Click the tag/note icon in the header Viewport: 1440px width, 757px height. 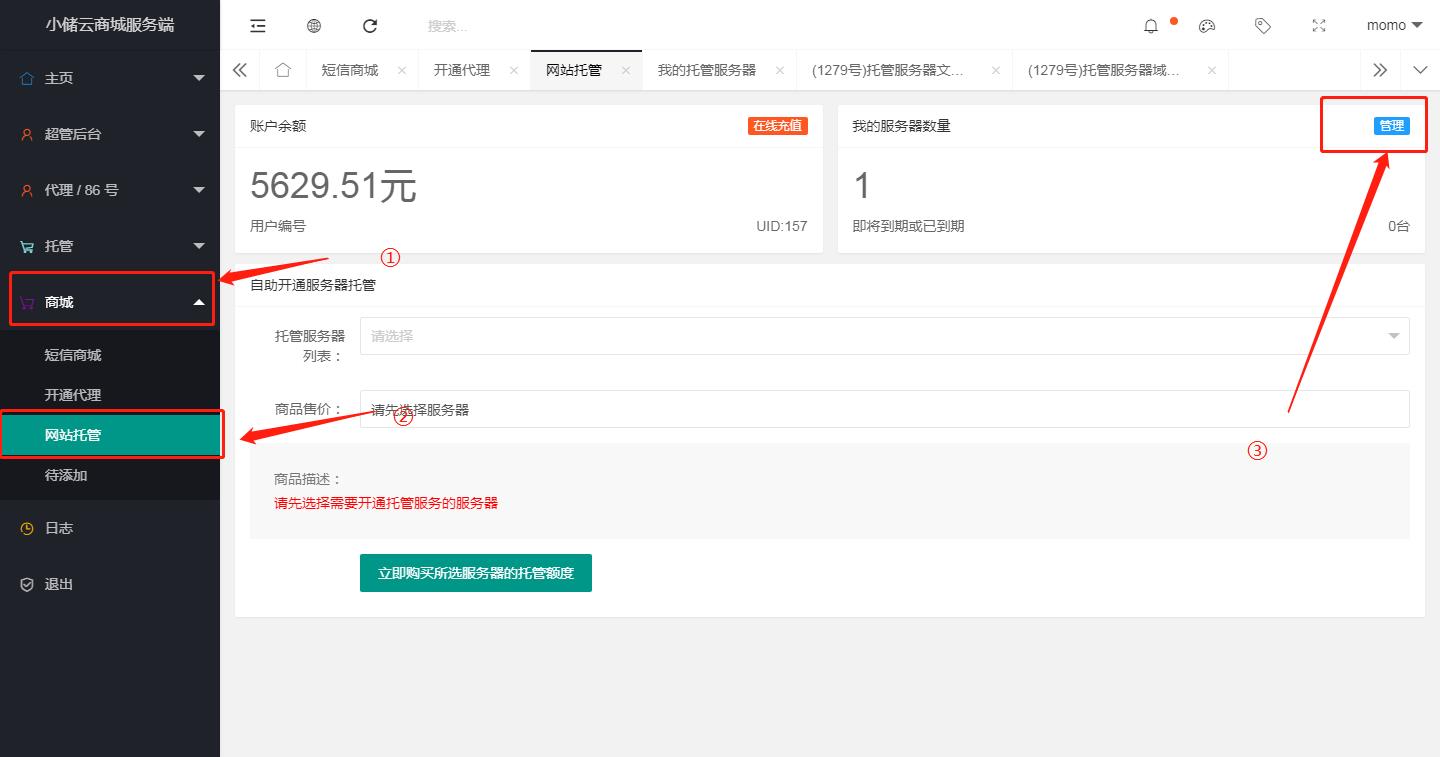pyautogui.click(x=1263, y=26)
